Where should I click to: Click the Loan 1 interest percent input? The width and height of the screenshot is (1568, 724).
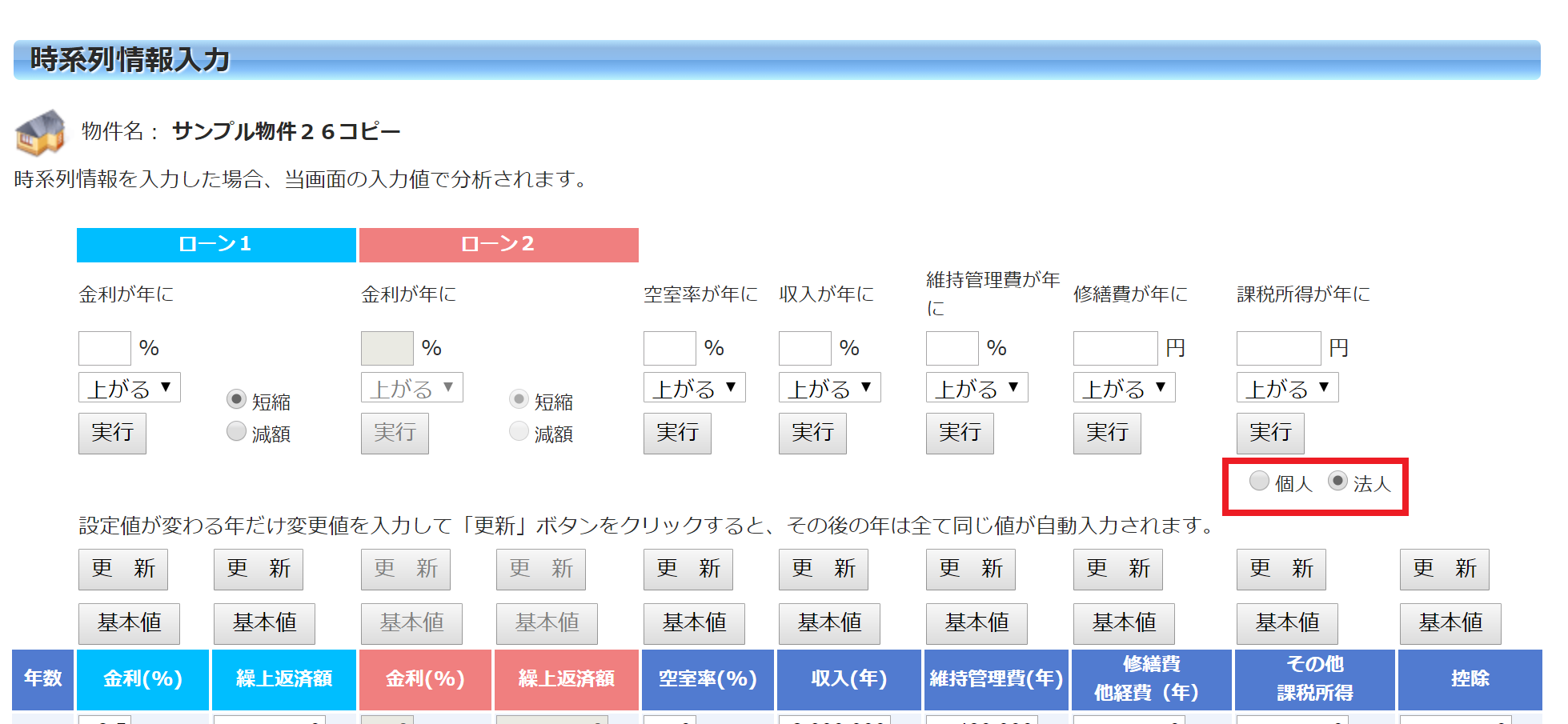click(x=105, y=349)
